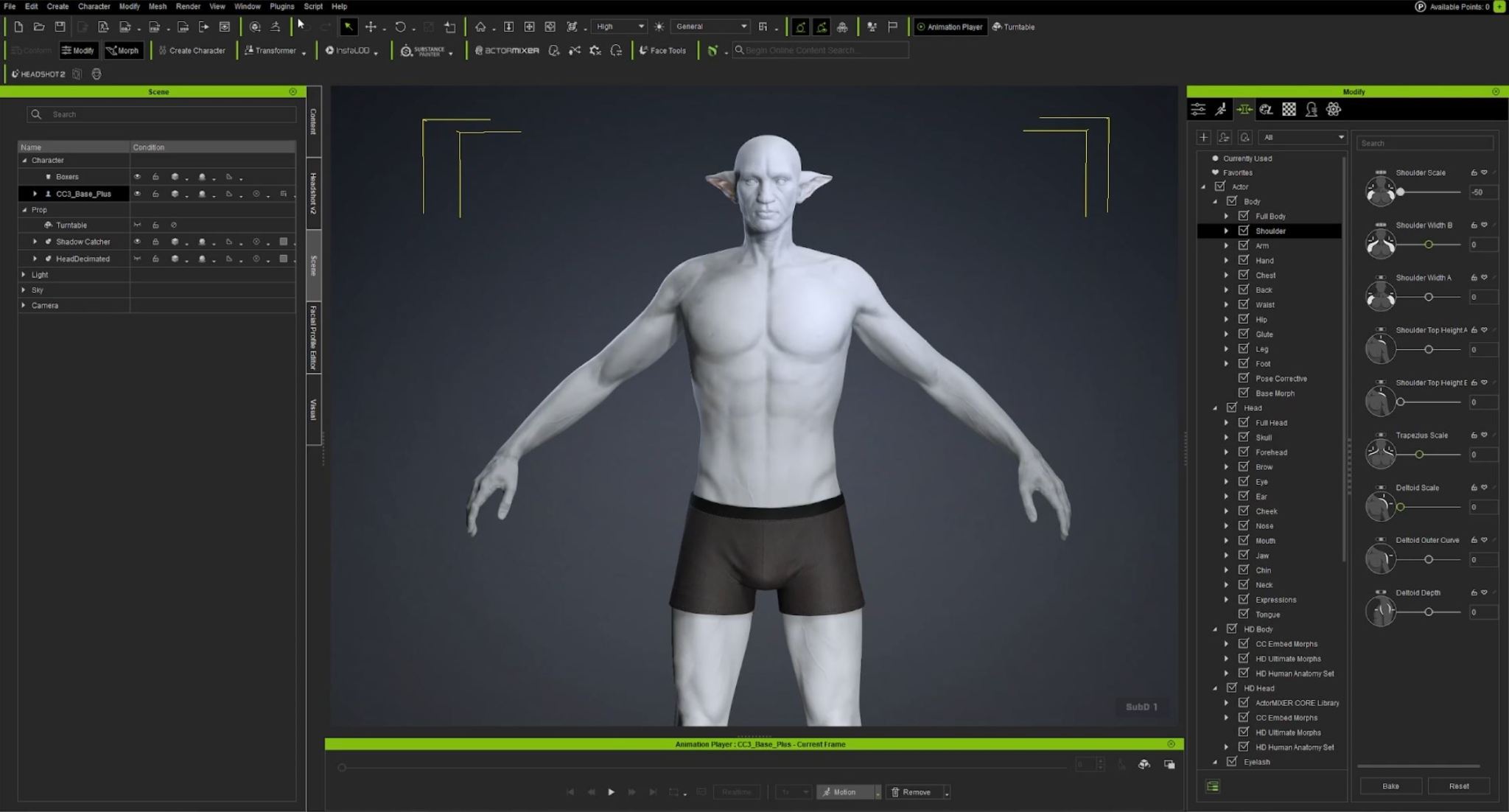Click the Motion pose tab icon in Modify panel
1509x812 pixels.
[1222, 109]
